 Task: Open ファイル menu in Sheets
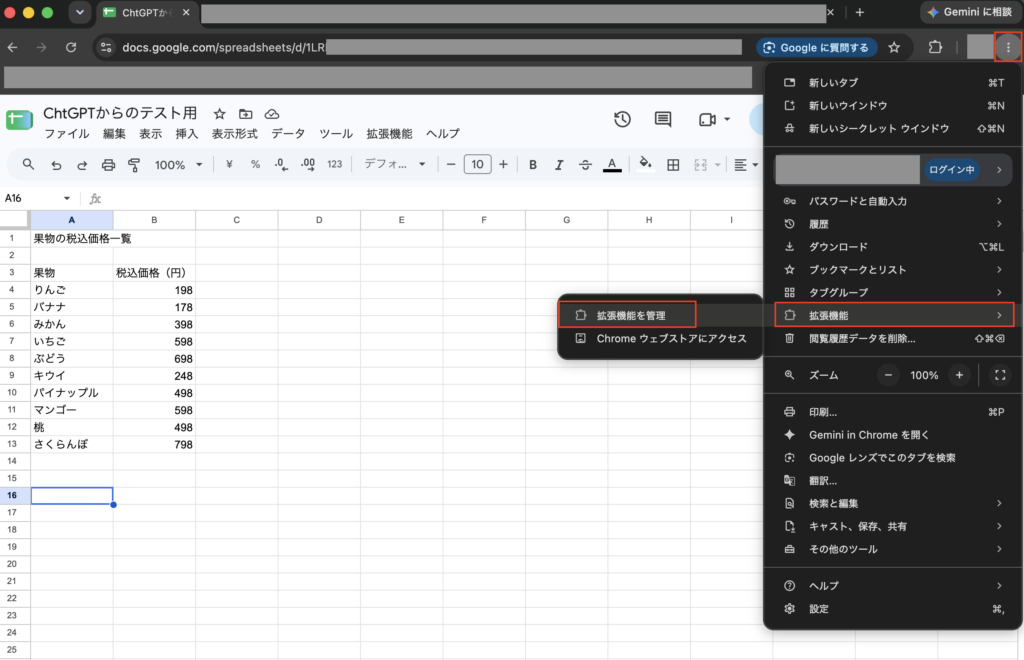67,134
